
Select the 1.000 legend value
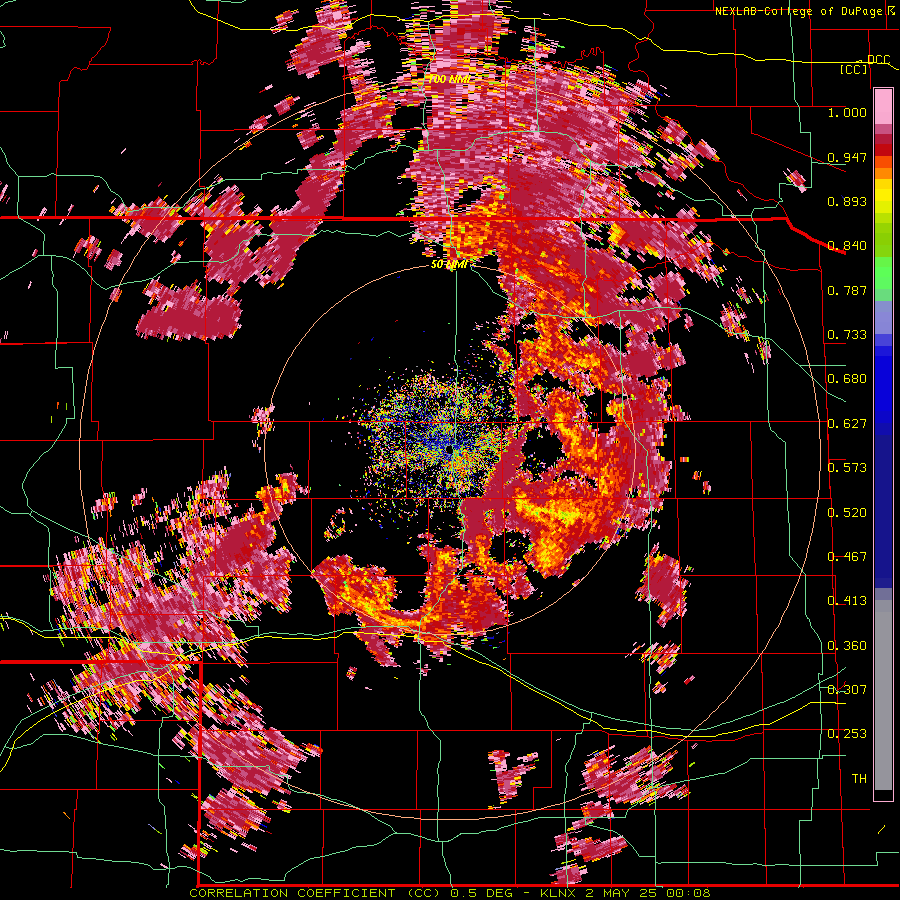pos(847,112)
